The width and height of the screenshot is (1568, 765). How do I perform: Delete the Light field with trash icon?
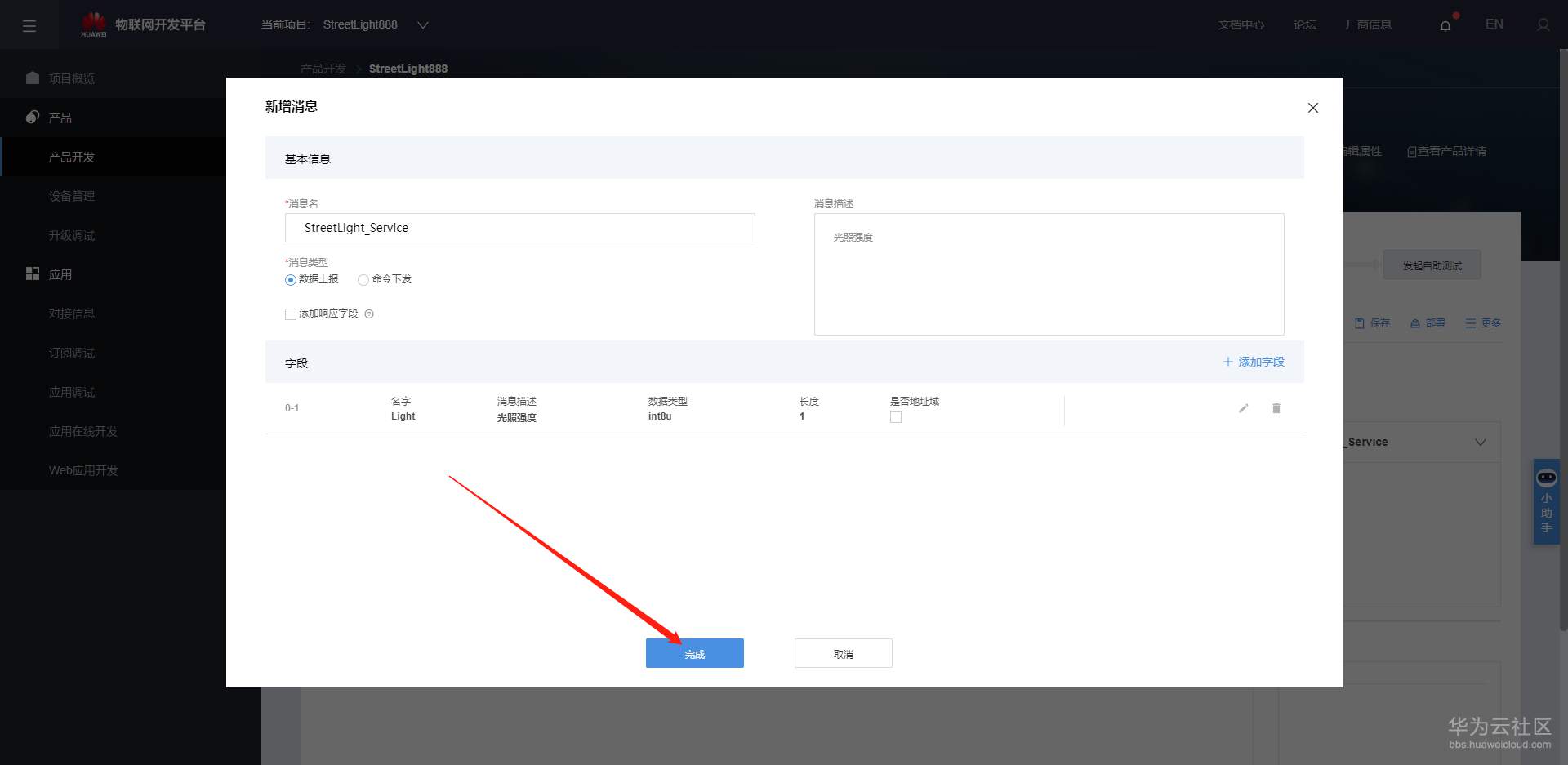pos(1276,408)
